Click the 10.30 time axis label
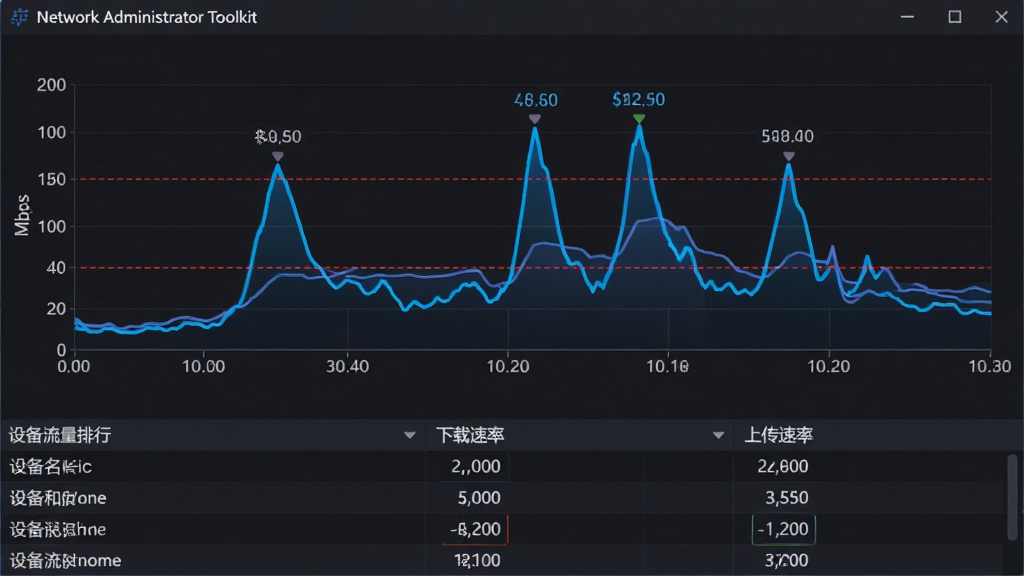 [989, 366]
